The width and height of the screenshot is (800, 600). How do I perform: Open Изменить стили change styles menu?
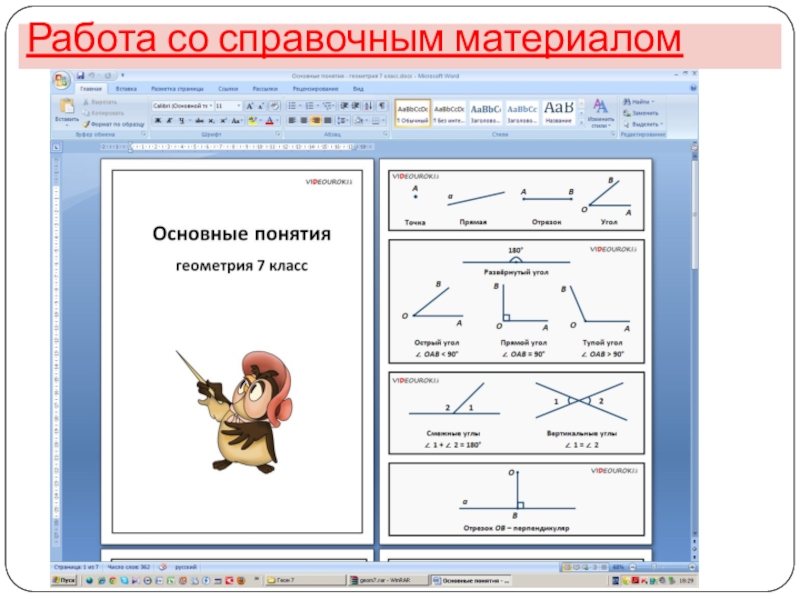coord(600,113)
